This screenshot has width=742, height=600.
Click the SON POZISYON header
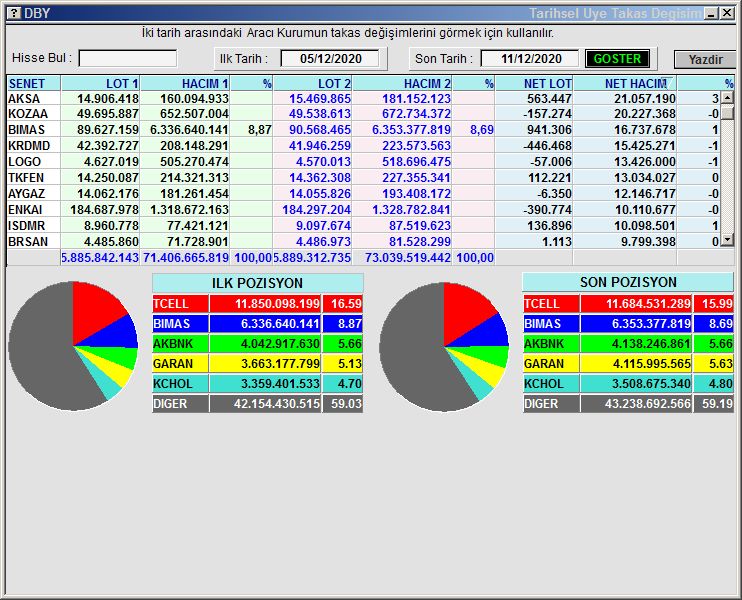[628, 282]
